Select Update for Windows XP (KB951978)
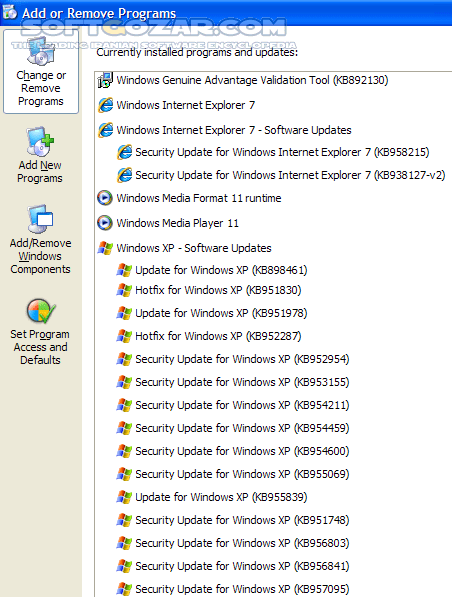The width and height of the screenshot is (452, 597). 221,313
